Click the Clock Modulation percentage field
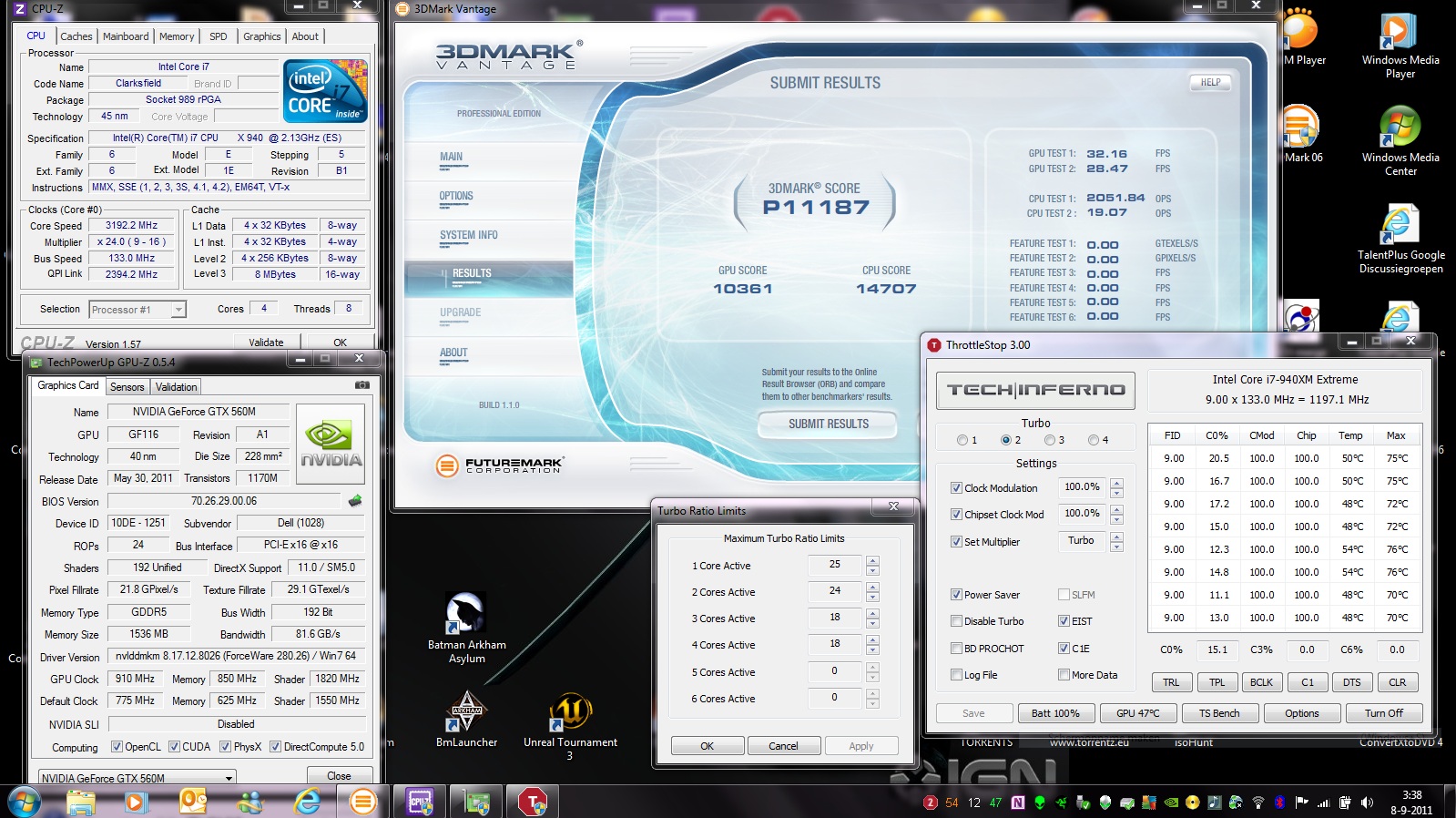Image resolution: width=1456 pixels, height=818 pixels. (1082, 487)
